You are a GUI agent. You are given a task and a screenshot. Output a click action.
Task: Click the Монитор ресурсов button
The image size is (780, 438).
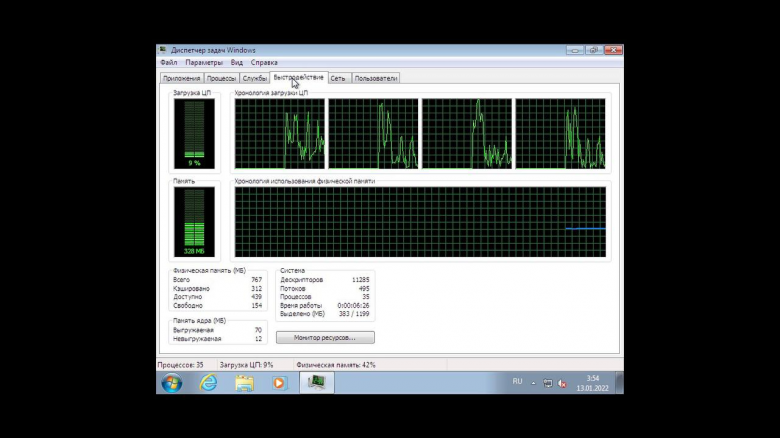(325, 337)
